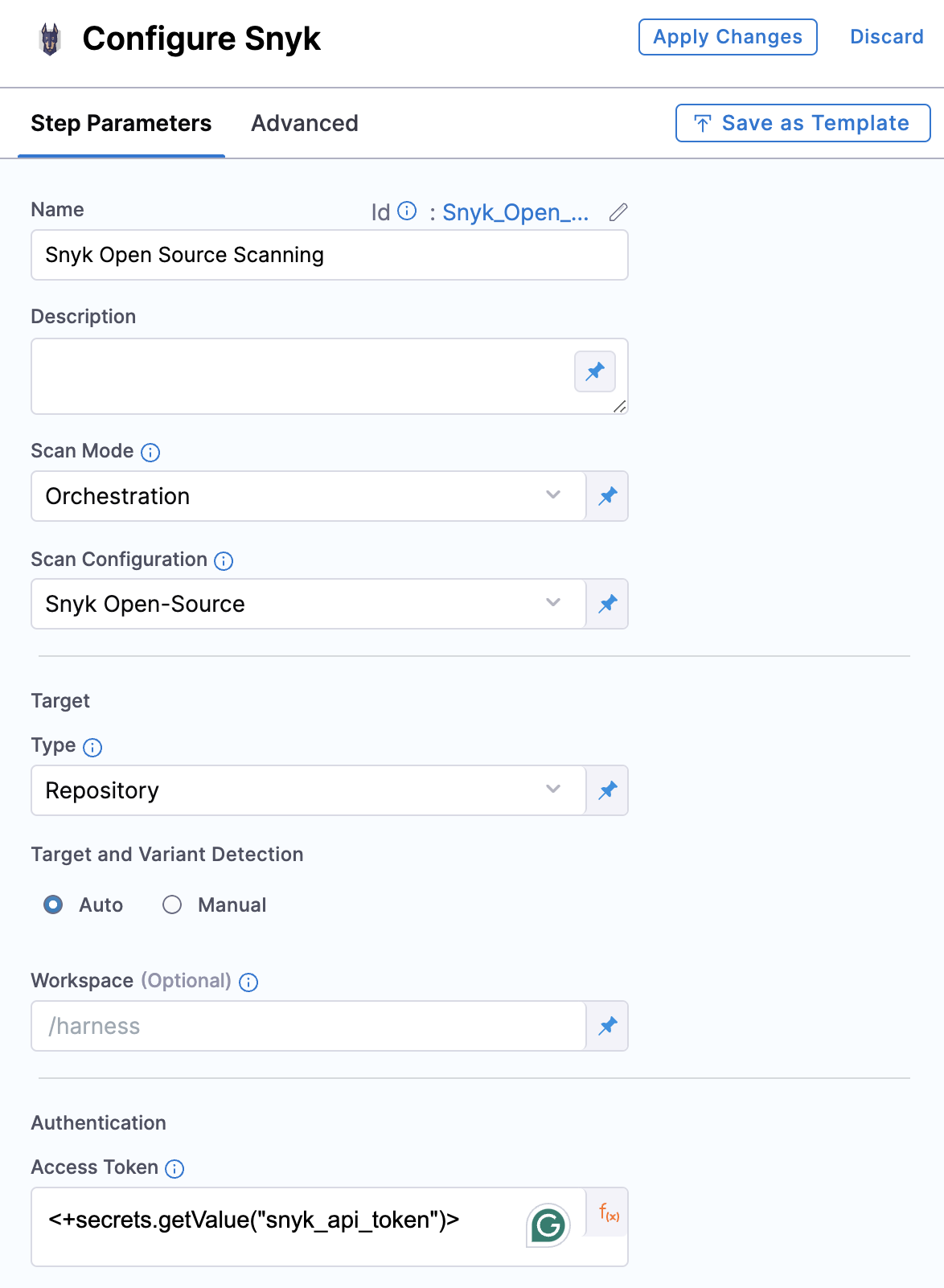Click into the Workspace input field
Viewport: 944px width, 1288px height.
309,1026
